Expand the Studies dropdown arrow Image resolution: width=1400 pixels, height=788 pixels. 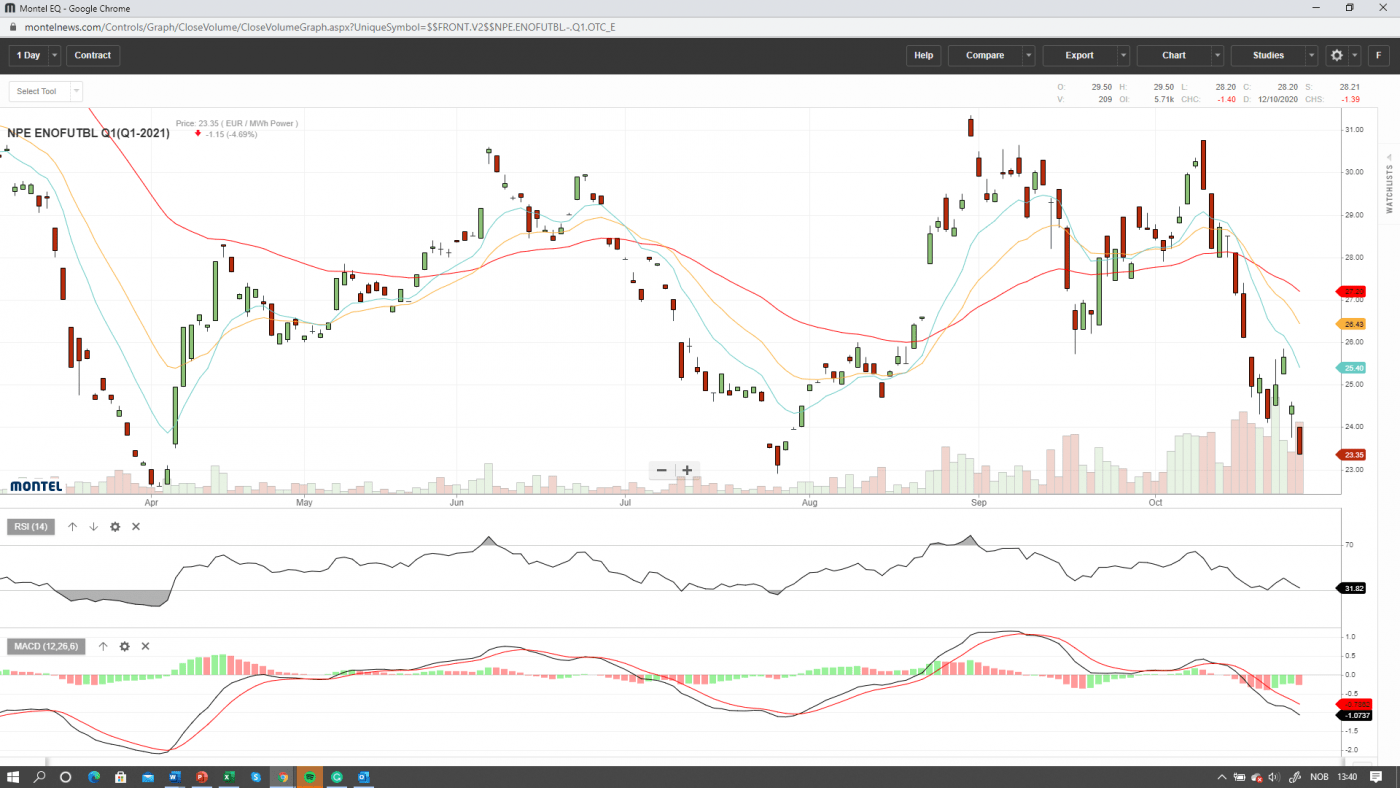[1311, 55]
